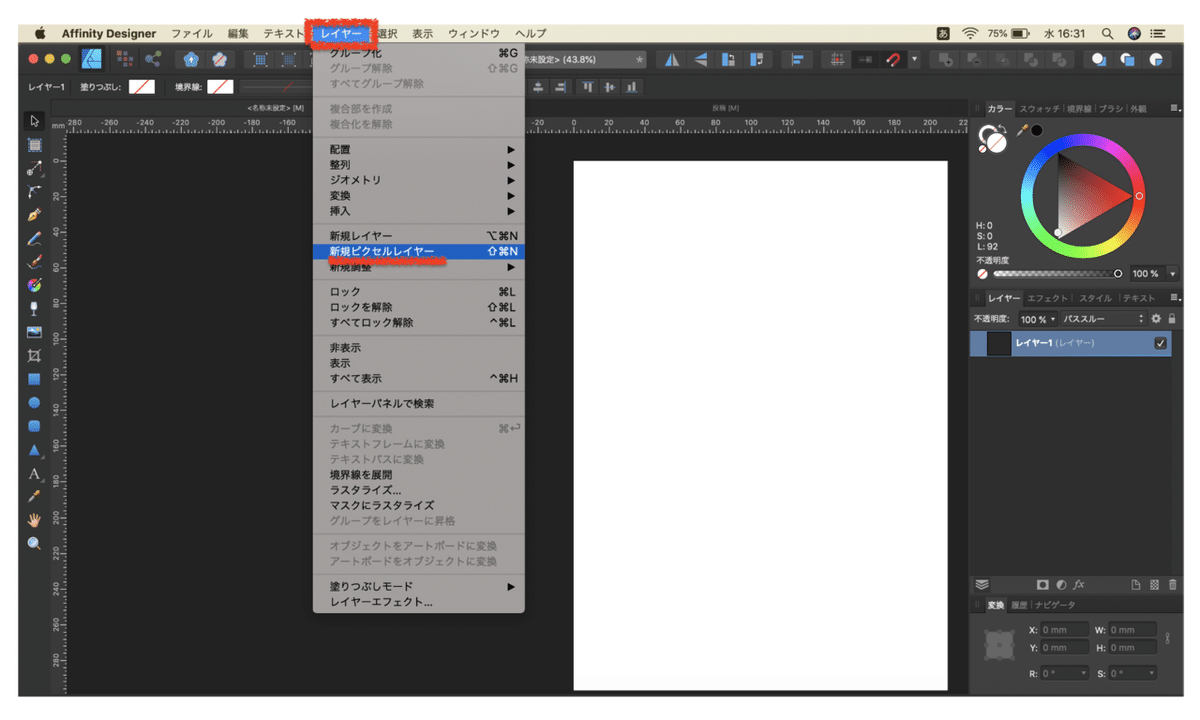Open the layer opacity 100 % dropdown
The image size is (1200, 720).
[x=1038, y=319]
